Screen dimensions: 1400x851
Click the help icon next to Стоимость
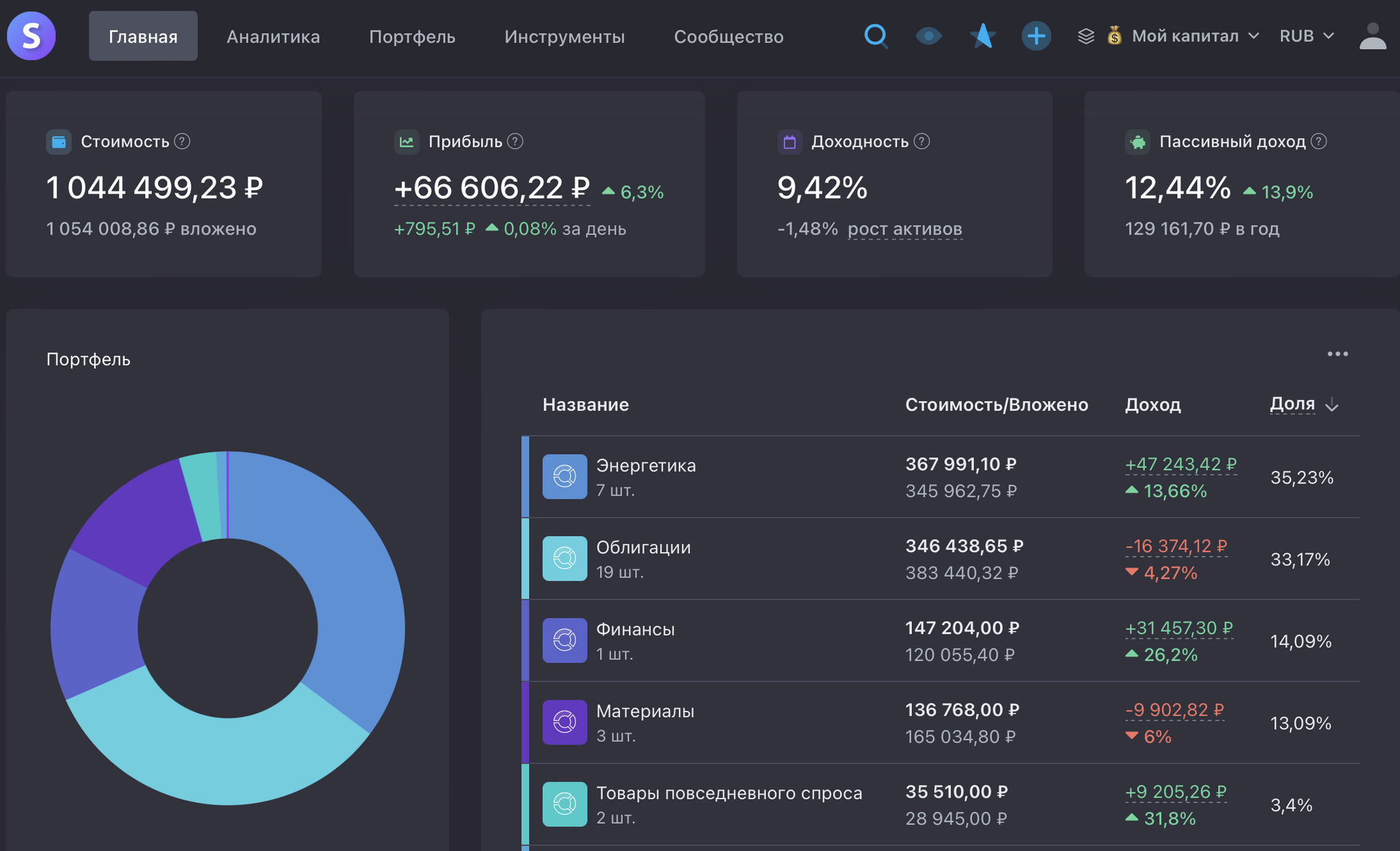pyautogui.click(x=182, y=141)
